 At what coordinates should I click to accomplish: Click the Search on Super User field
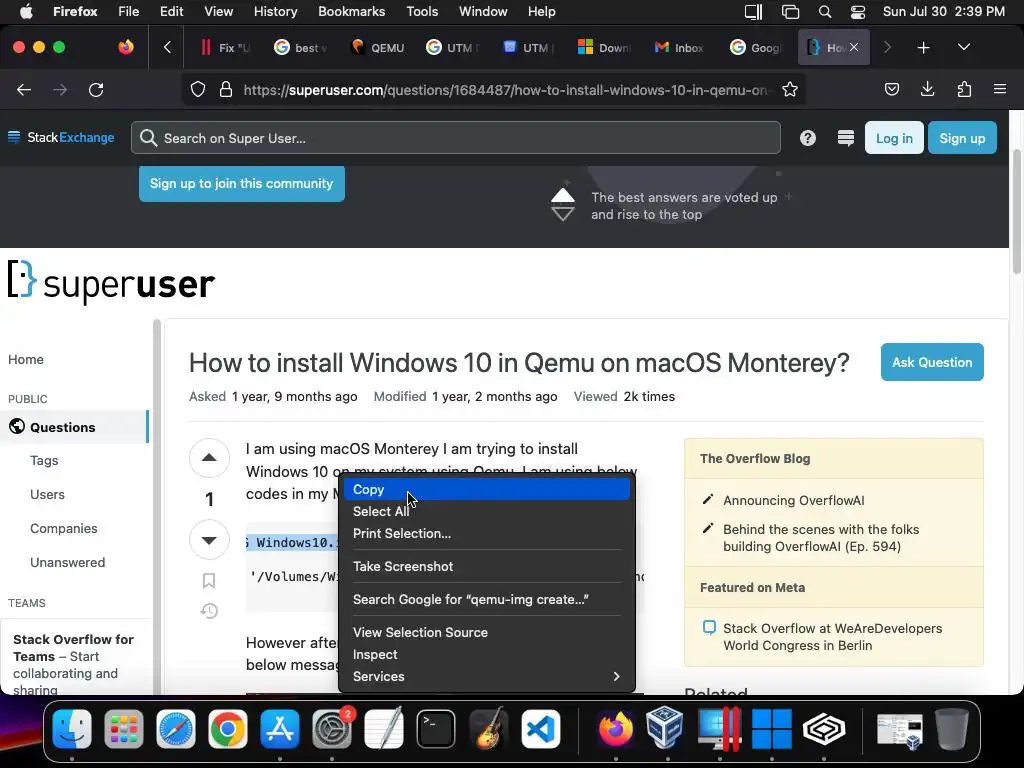click(456, 138)
